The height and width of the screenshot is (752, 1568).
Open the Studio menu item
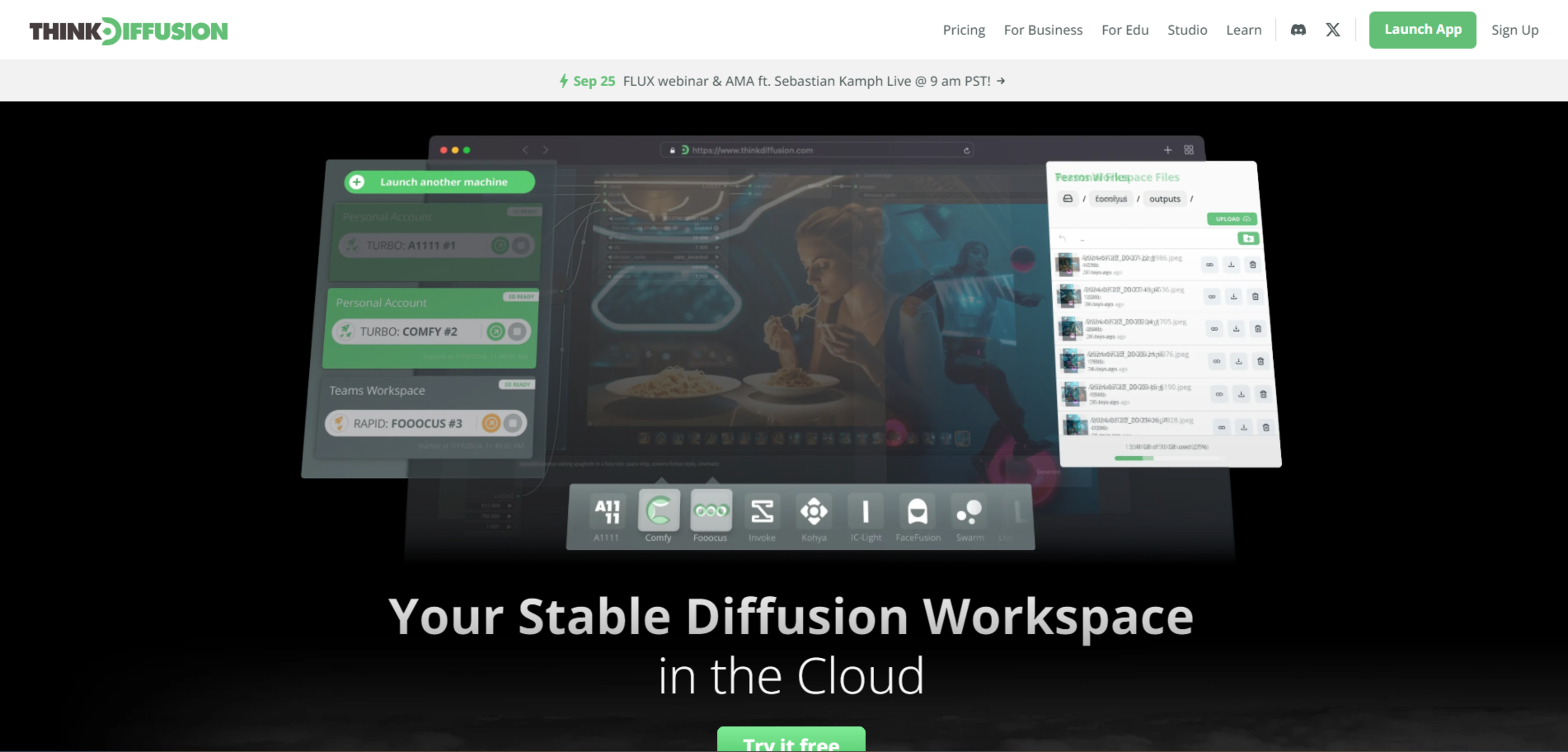click(x=1187, y=30)
